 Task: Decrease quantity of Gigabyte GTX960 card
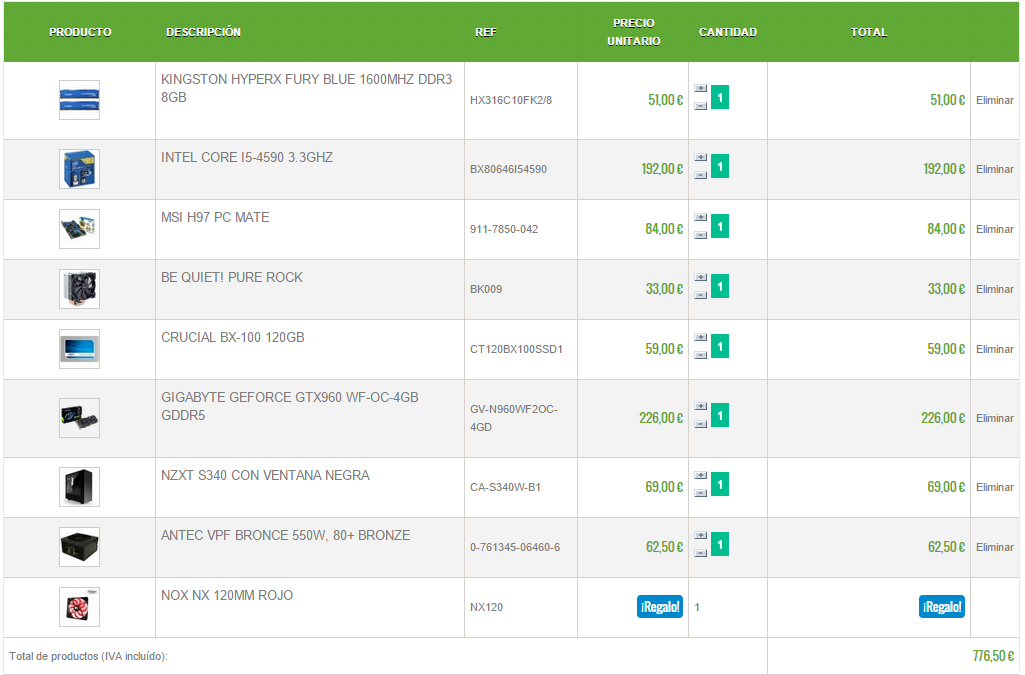click(x=700, y=425)
